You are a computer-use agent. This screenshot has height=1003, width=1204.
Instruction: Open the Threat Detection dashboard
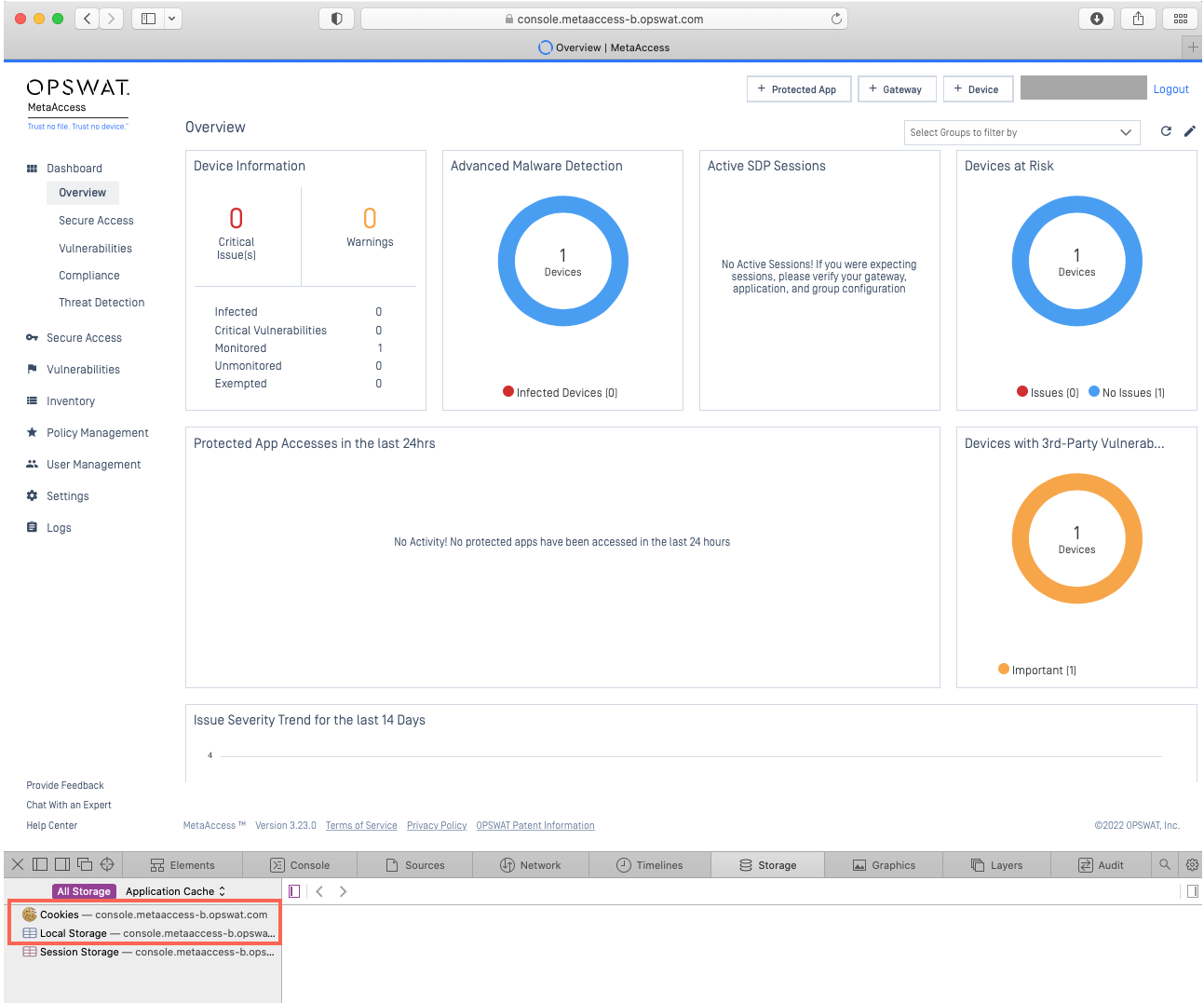[101, 303]
